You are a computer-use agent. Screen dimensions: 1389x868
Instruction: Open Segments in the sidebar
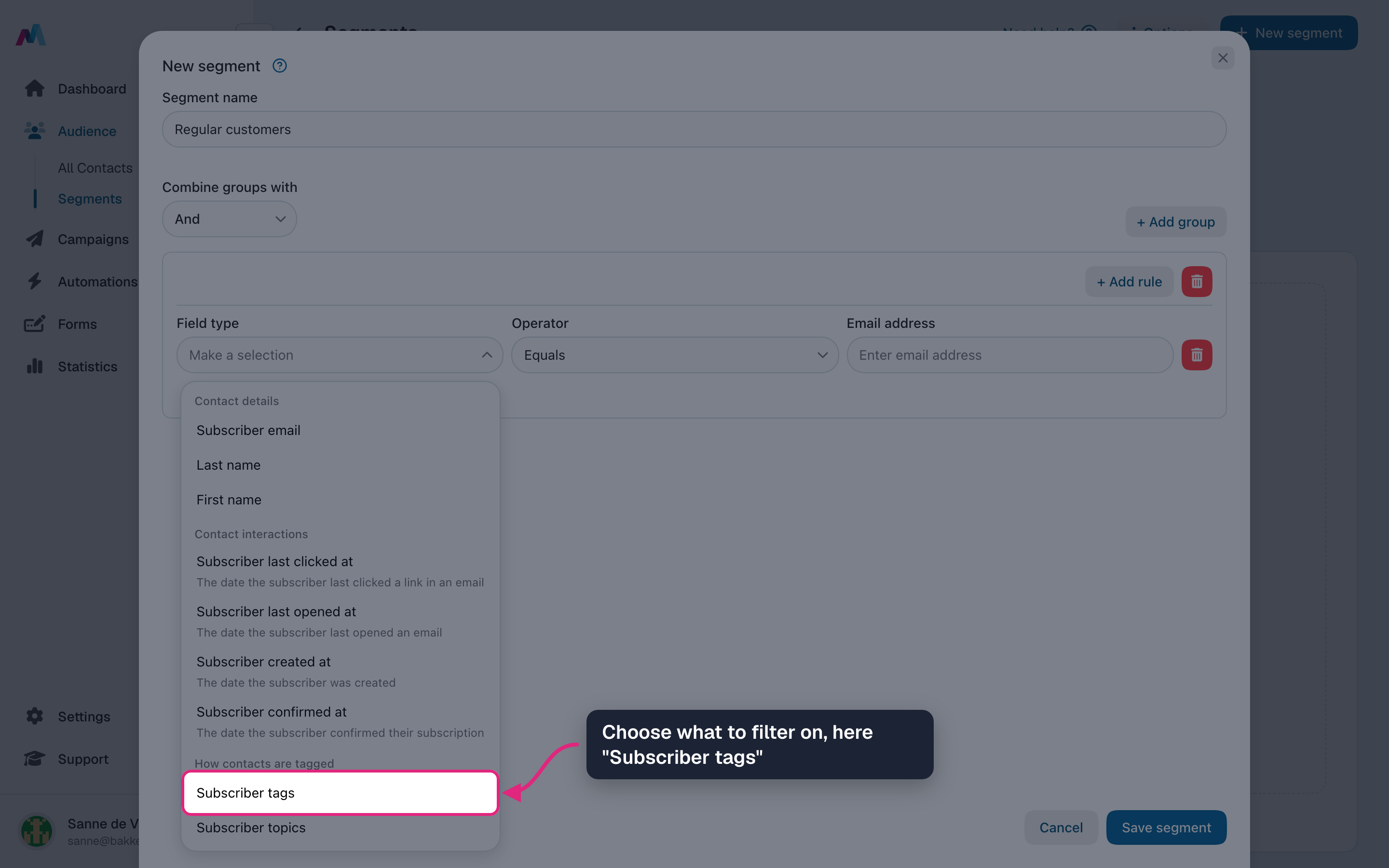(x=90, y=199)
